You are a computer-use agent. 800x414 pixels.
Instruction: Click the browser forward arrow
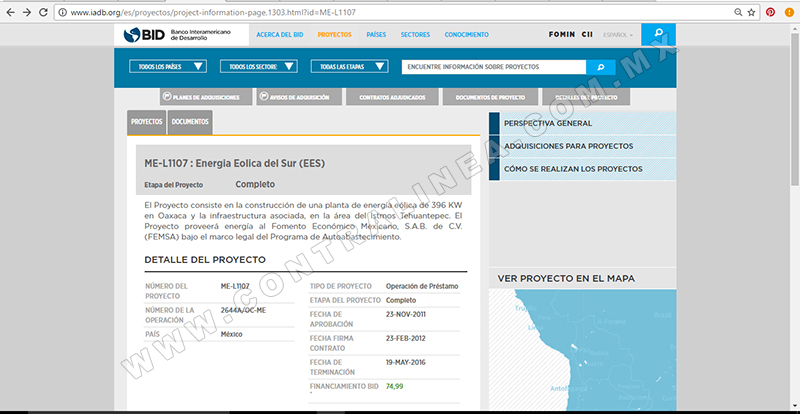[27, 12]
